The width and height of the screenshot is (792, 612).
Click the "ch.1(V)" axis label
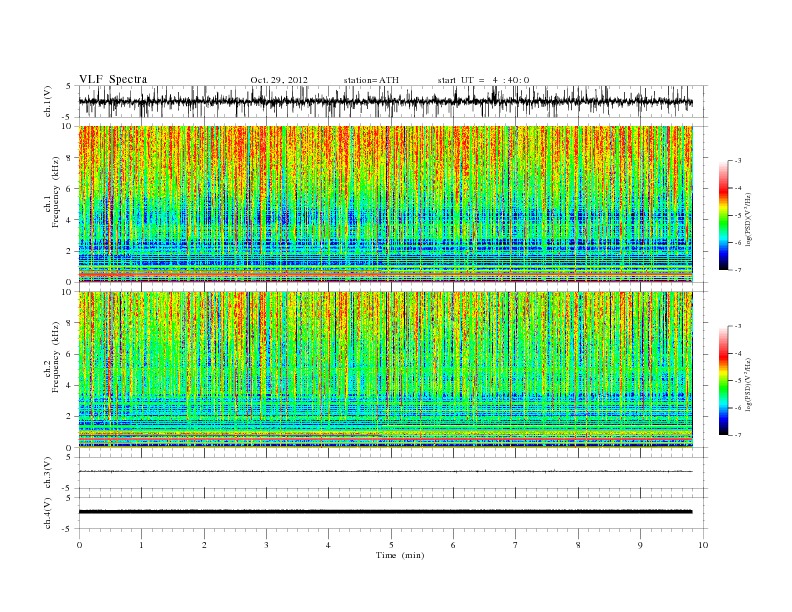(48, 101)
